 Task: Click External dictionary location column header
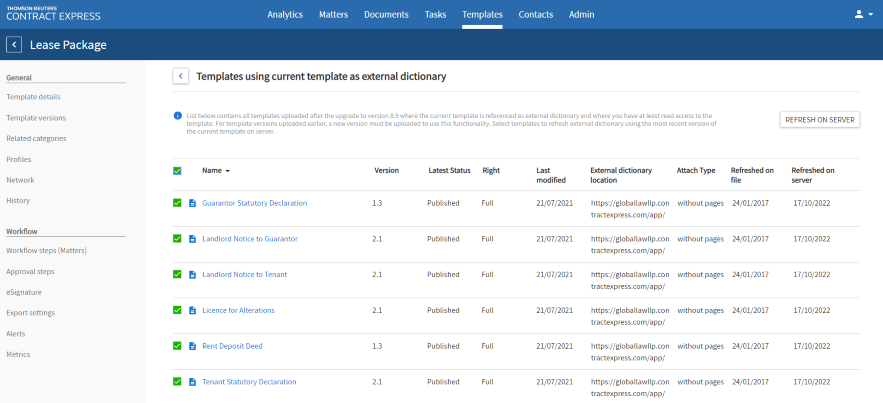(621, 175)
